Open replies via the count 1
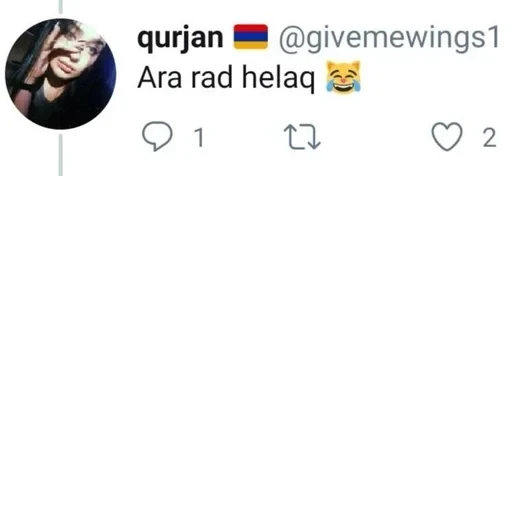 coord(199,137)
